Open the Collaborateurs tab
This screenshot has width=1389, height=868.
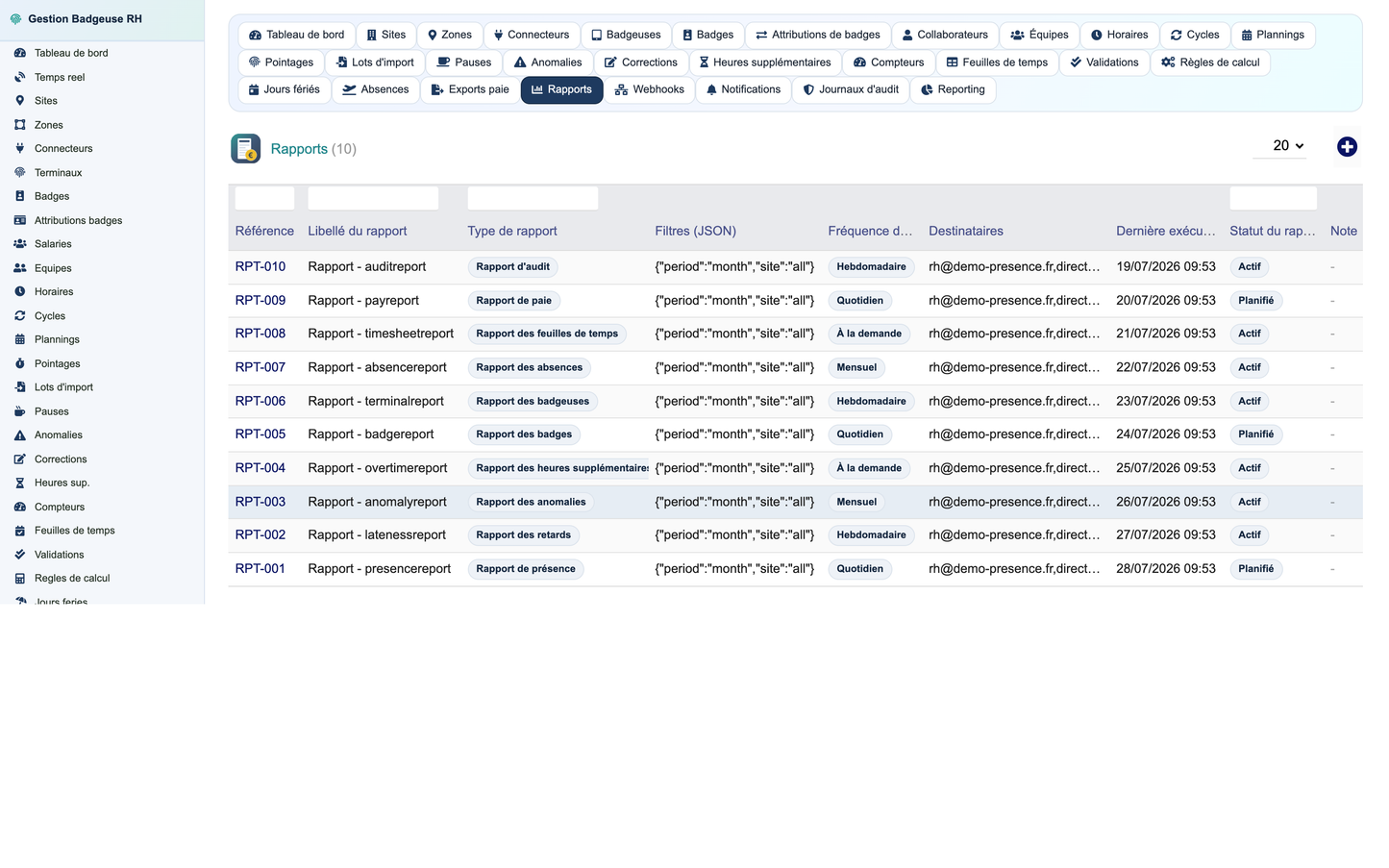[945, 35]
